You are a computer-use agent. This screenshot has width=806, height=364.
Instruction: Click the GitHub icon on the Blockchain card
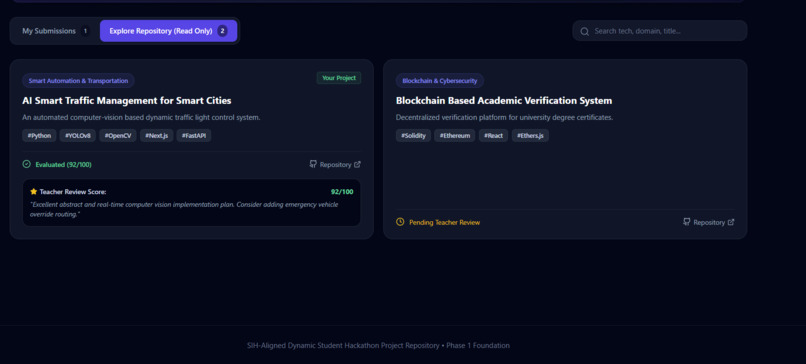point(687,222)
